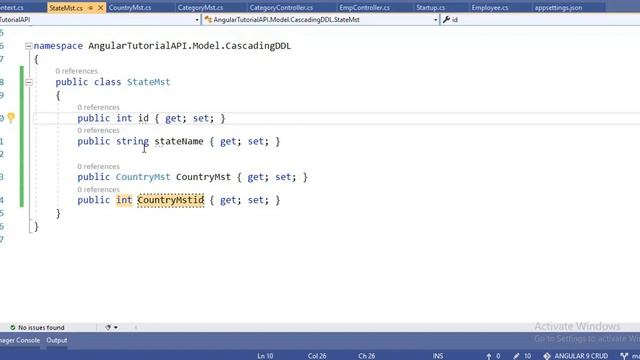Viewport: 640px width, 360px height.
Task: Toggle the INS insert mode indicator
Action: [x=438, y=356]
